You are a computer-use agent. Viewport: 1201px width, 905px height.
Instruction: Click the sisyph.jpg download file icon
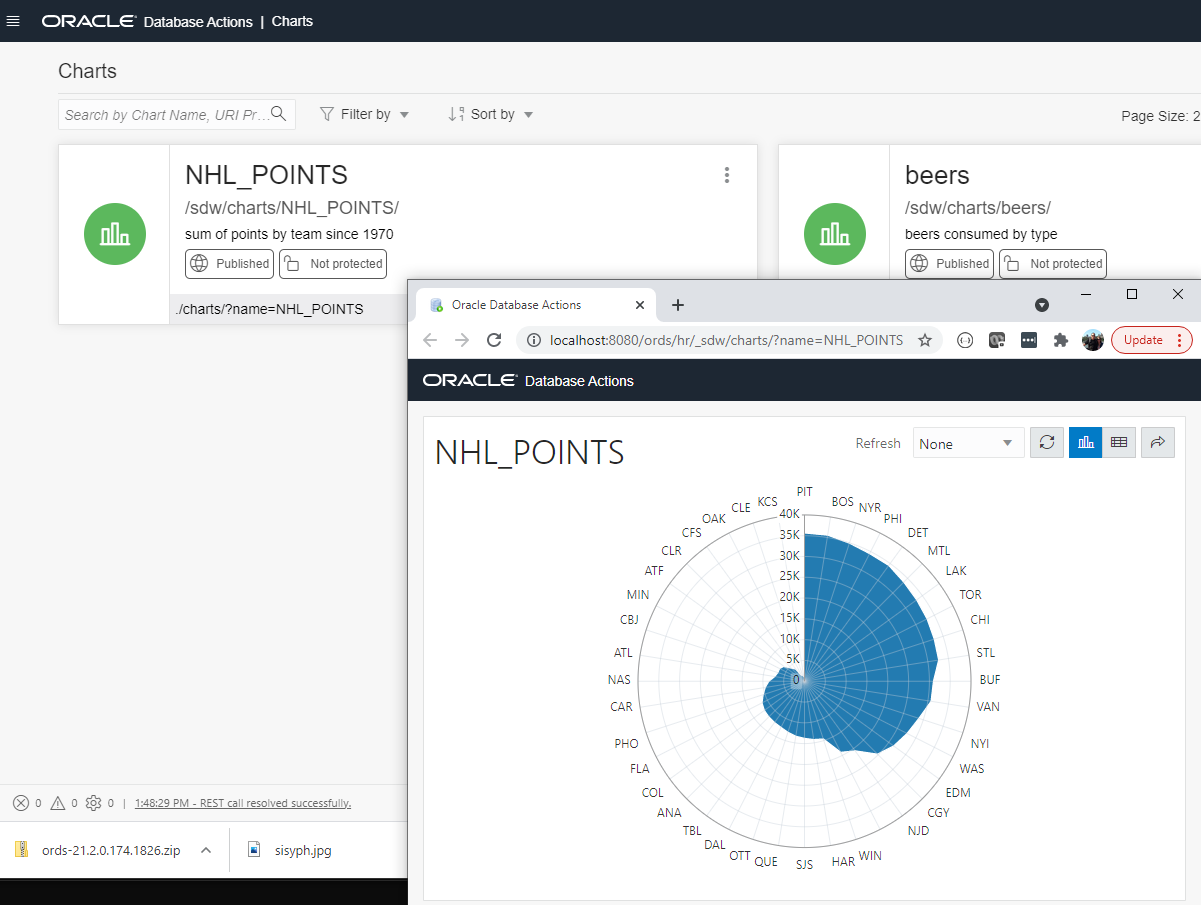pyautogui.click(x=255, y=850)
